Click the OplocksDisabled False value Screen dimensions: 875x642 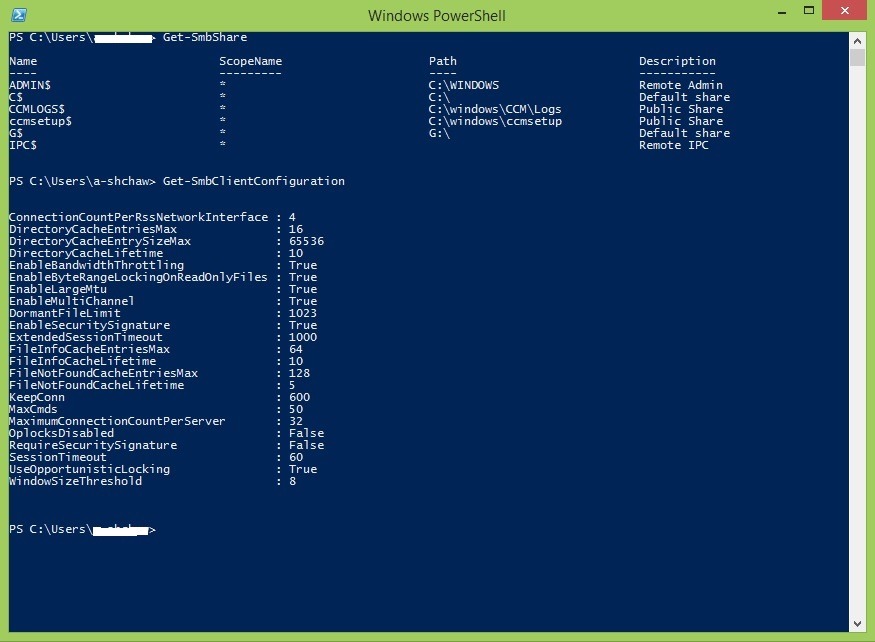click(306, 433)
